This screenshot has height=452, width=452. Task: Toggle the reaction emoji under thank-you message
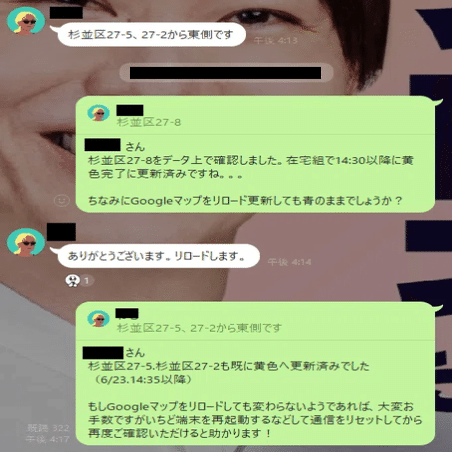click(72, 281)
